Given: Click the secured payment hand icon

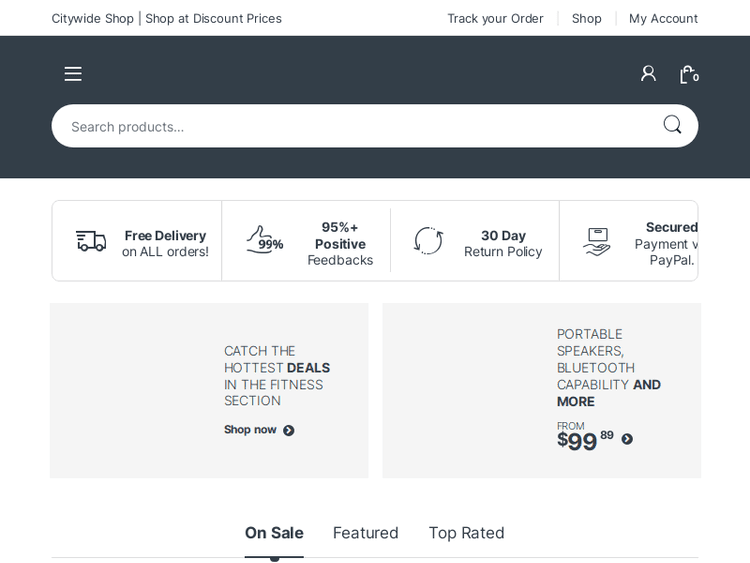Looking at the screenshot, I should click(597, 241).
